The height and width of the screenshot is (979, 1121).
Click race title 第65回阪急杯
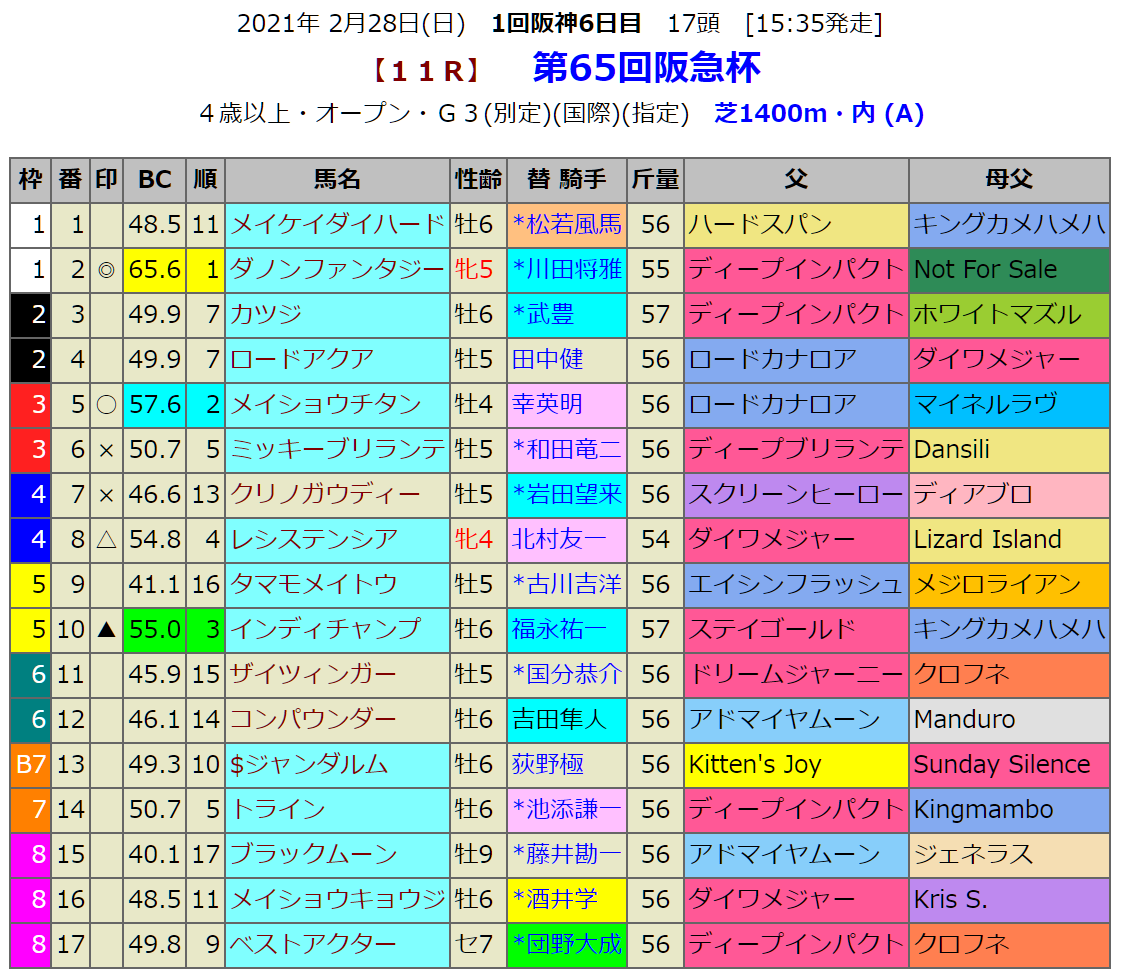(646, 68)
